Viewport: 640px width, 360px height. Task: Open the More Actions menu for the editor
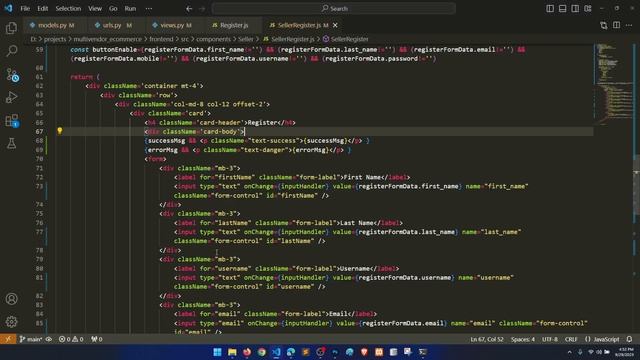pyautogui.click(x=629, y=25)
